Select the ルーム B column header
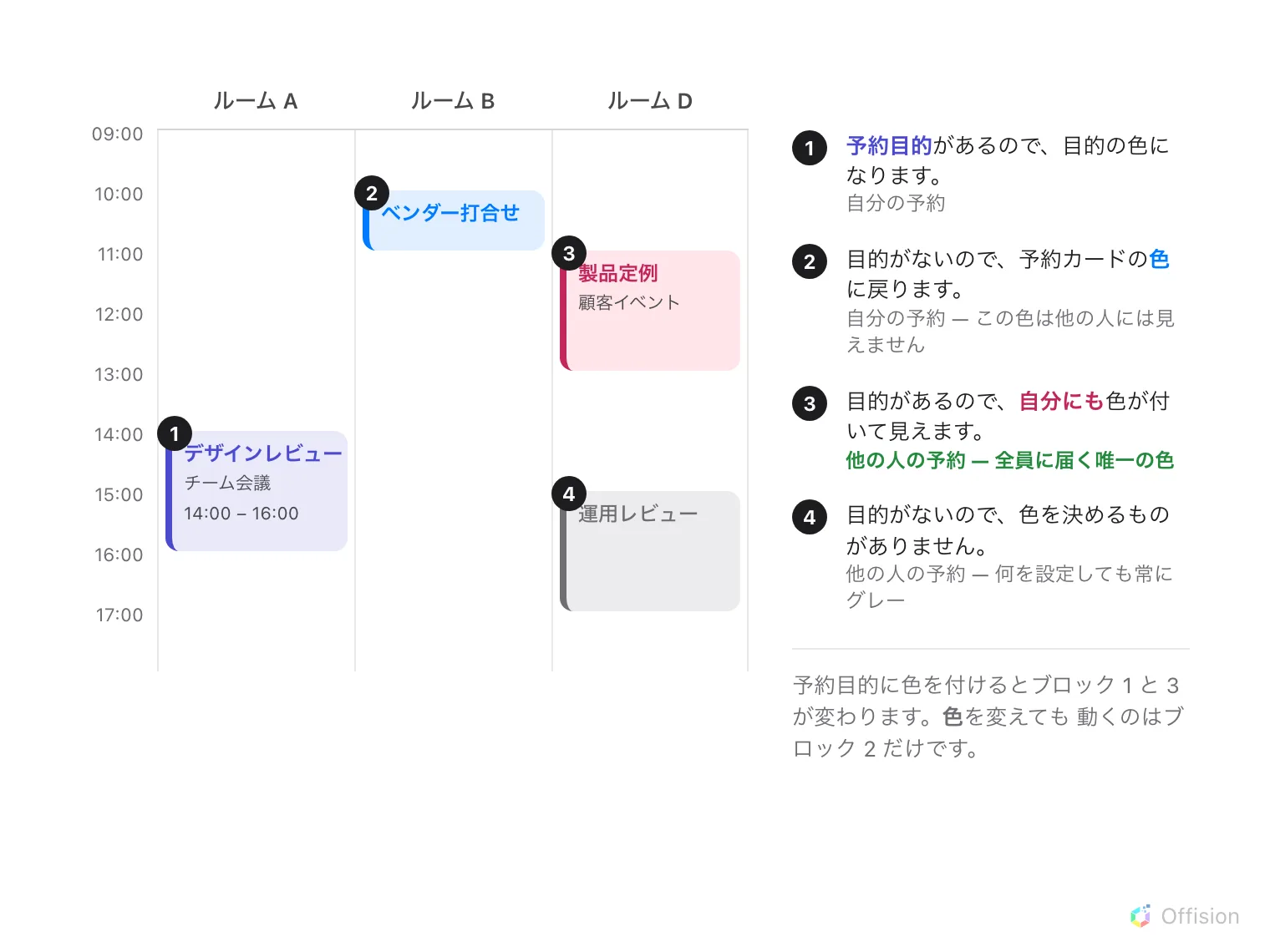Screen dimensions: 1270x952 tap(453, 101)
